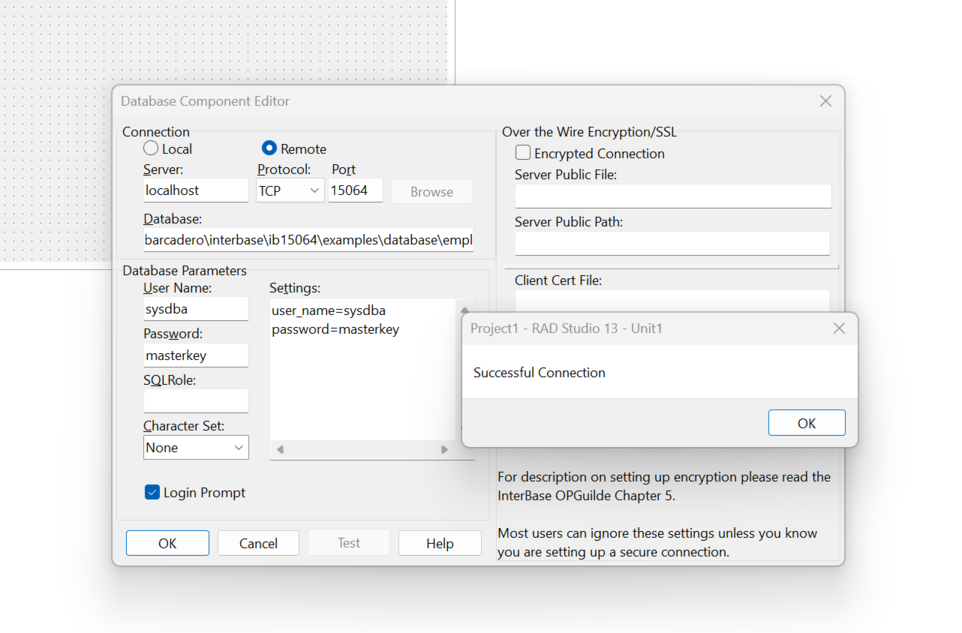962x633 pixels.
Task: Cancel the Database Component Editor
Action: [x=258, y=543]
